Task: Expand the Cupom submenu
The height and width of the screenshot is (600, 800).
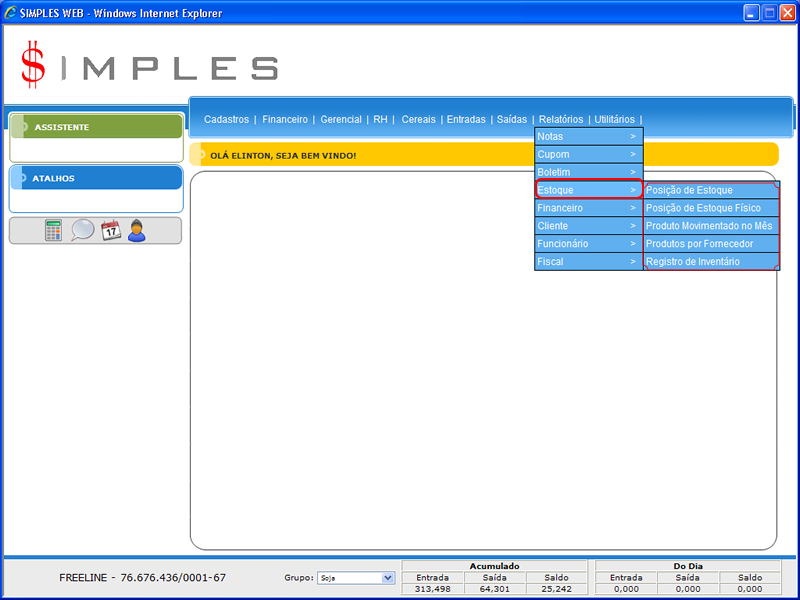Action: coord(588,154)
